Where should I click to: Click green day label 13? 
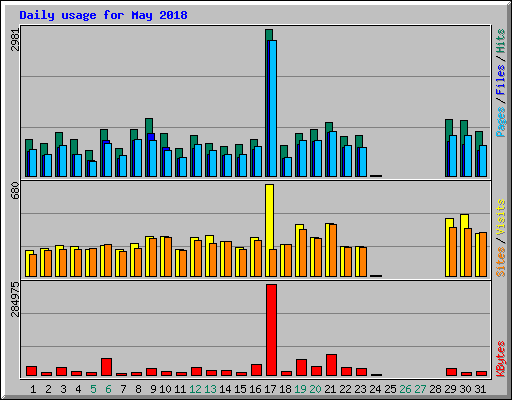pos(210,389)
